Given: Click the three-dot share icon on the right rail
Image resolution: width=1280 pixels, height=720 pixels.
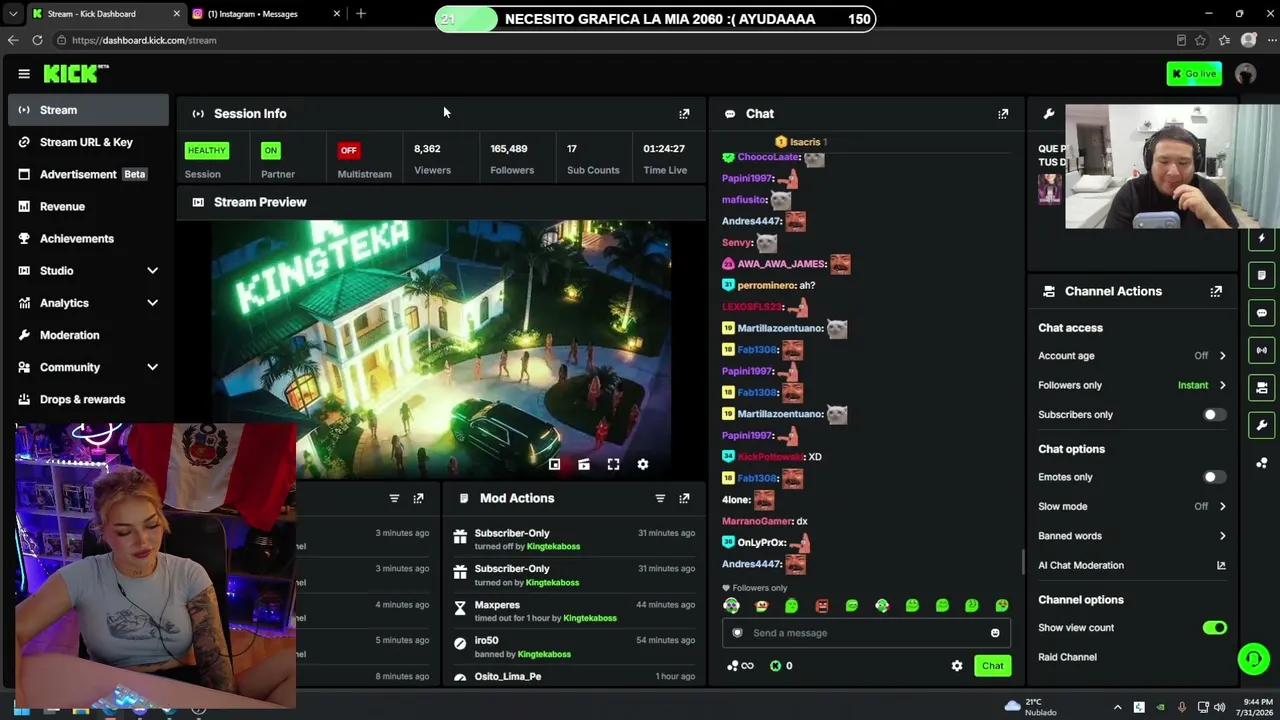Looking at the screenshot, I should 1262,463.
